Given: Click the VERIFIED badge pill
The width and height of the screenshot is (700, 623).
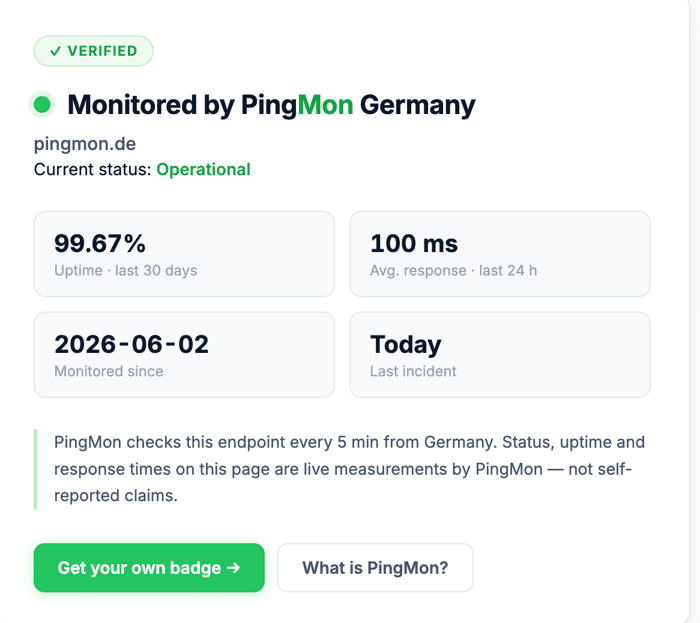Looking at the screenshot, I should point(93,51).
